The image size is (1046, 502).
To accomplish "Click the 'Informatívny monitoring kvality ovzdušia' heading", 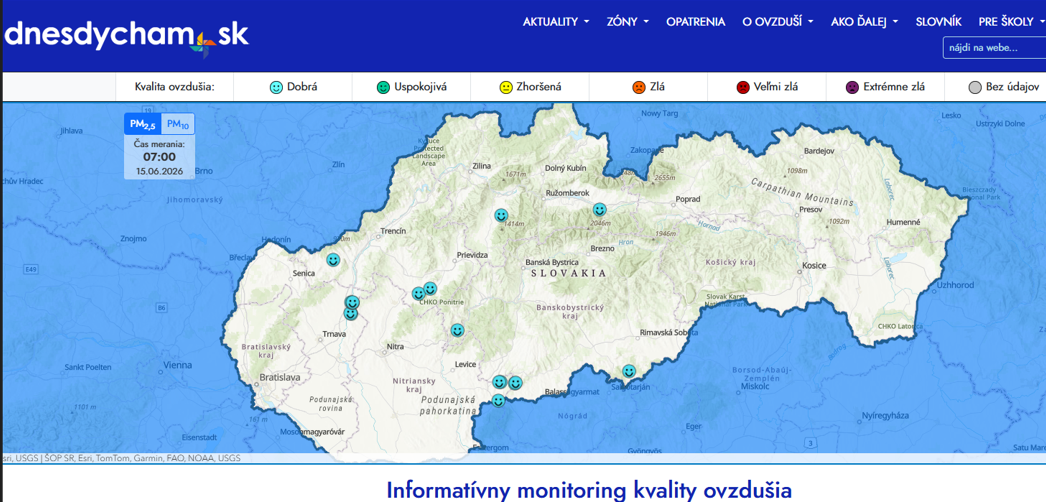I will click(589, 490).
